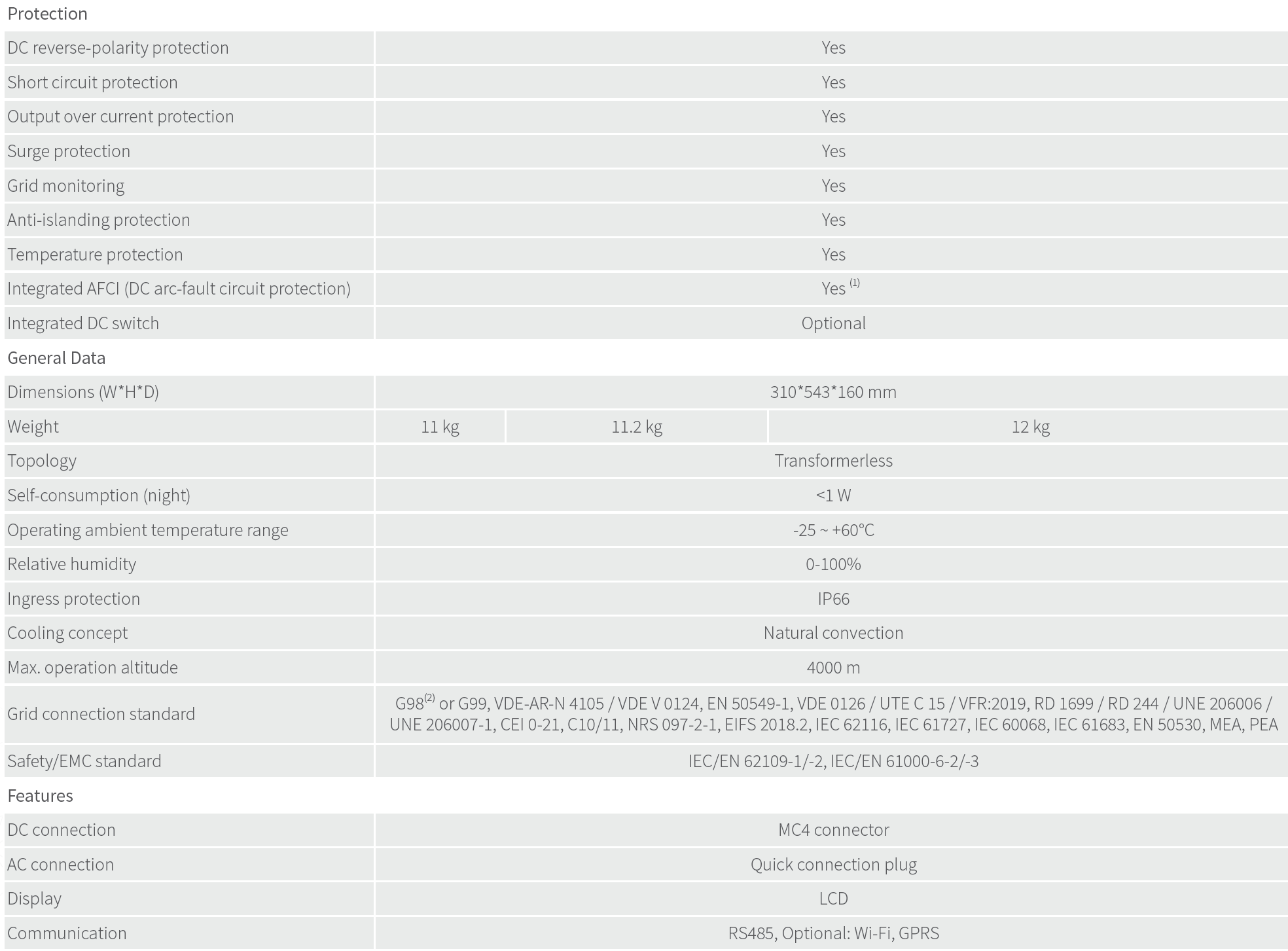Select the Anti-islanding protection label
This screenshot has height=951, width=1288.
pyautogui.click(x=99, y=220)
